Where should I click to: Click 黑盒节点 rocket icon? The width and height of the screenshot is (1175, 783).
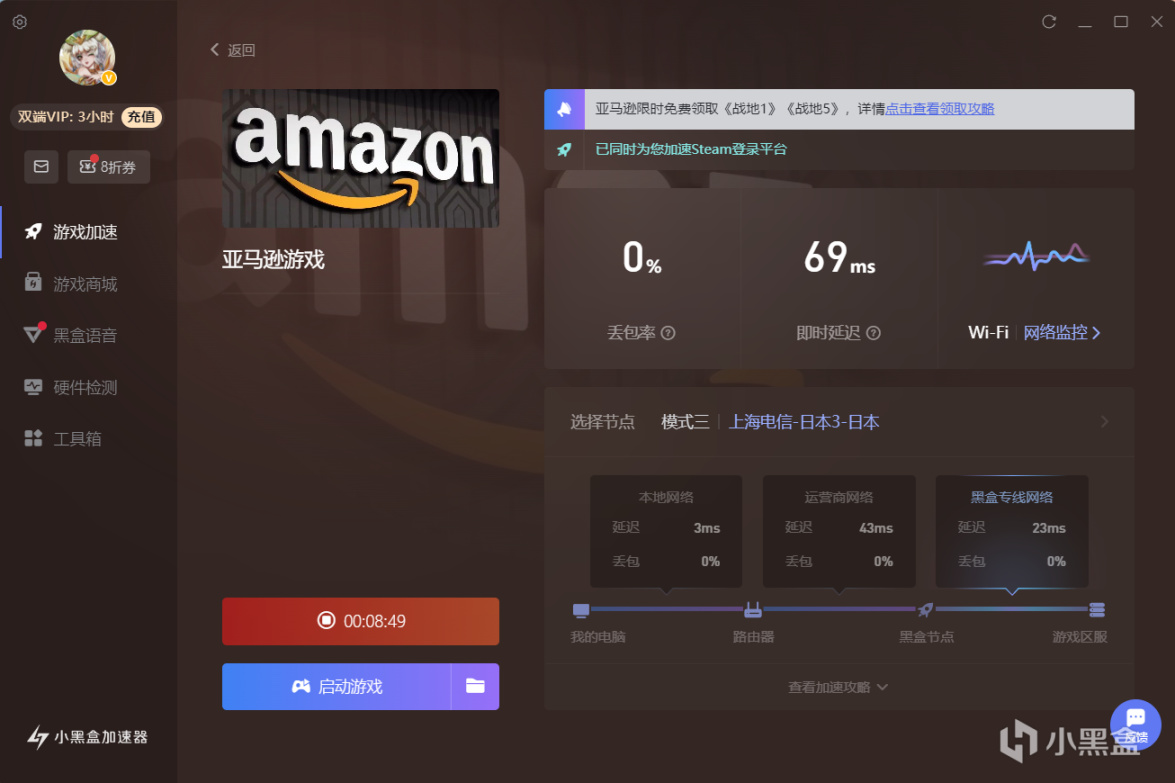925,610
